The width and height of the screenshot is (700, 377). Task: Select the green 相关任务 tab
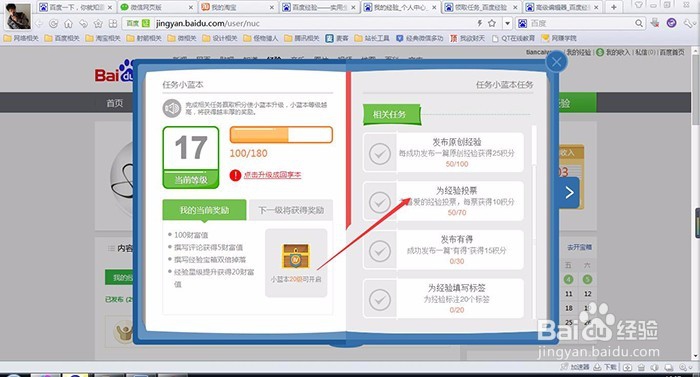pyautogui.click(x=391, y=114)
